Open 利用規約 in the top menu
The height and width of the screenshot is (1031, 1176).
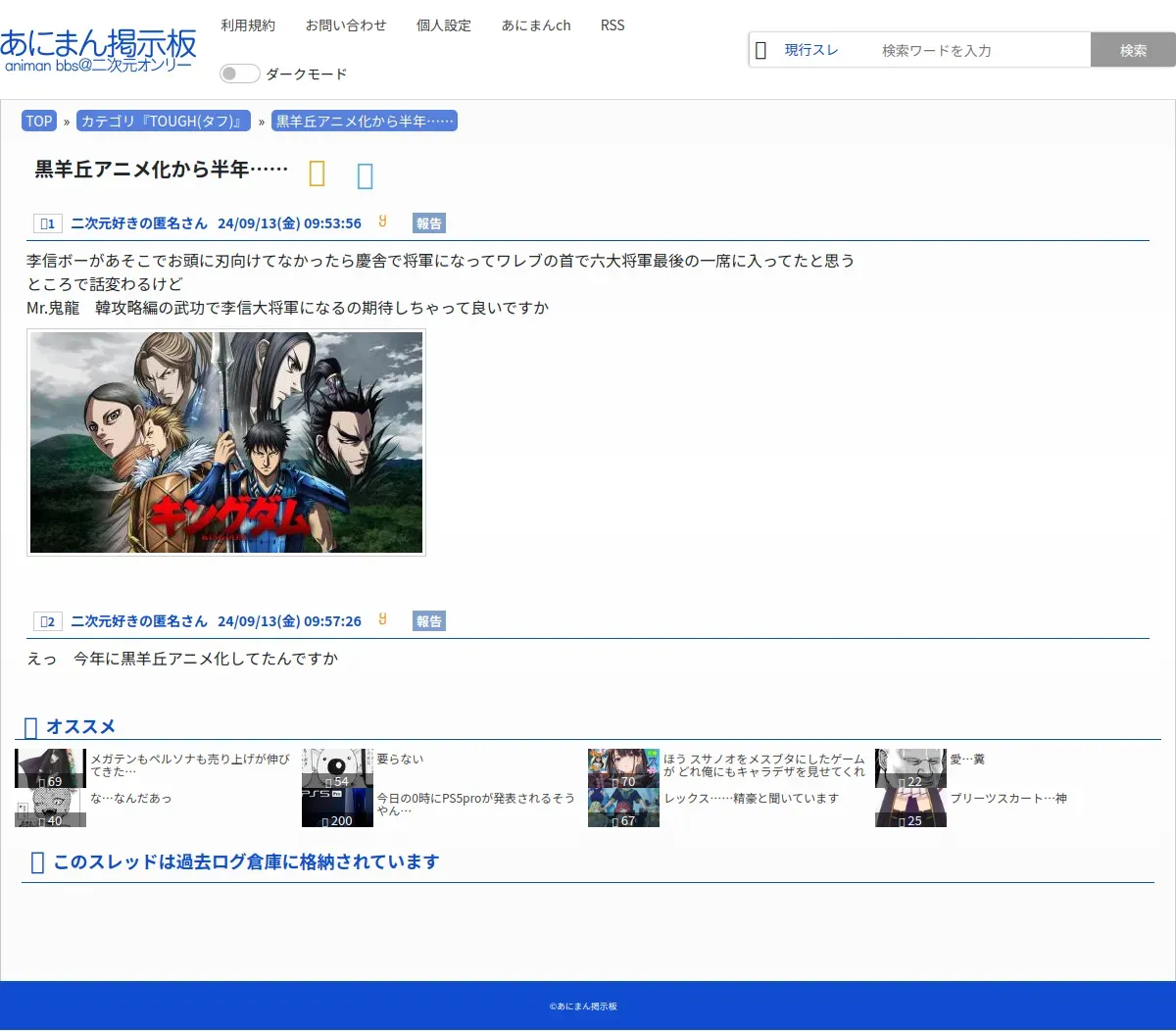click(x=248, y=25)
